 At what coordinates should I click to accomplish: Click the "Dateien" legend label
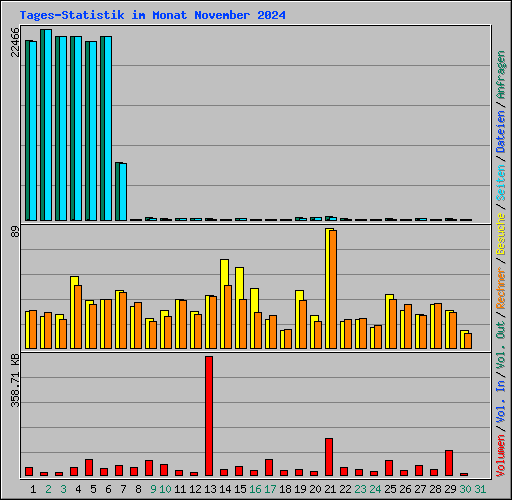(x=501, y=132)
